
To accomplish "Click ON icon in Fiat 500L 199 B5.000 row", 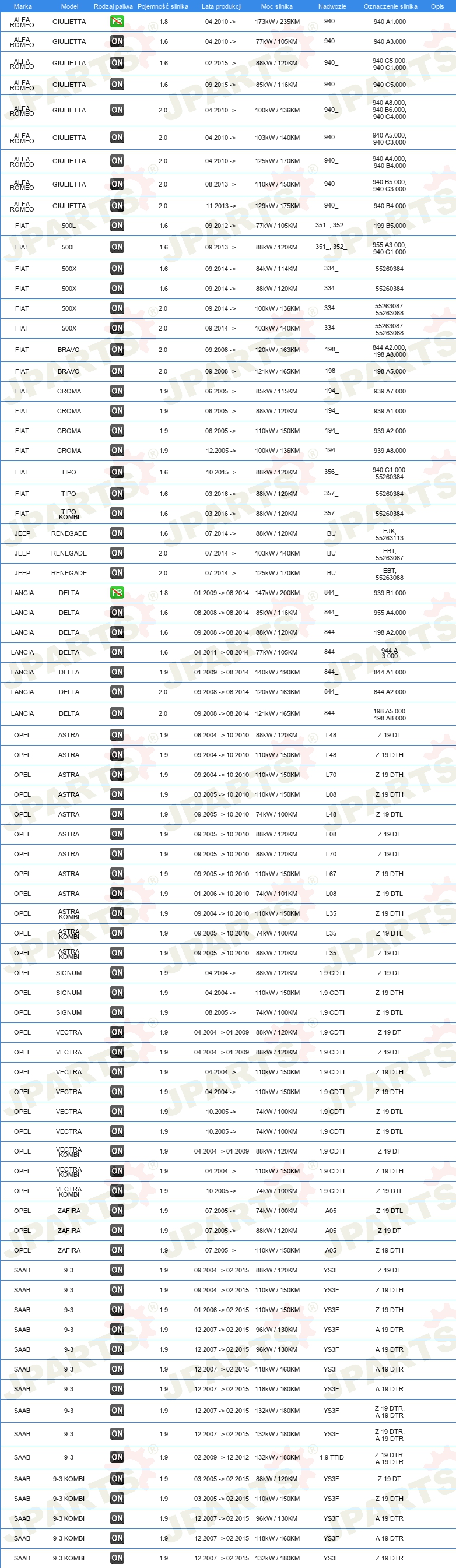I will coord(117,226).
